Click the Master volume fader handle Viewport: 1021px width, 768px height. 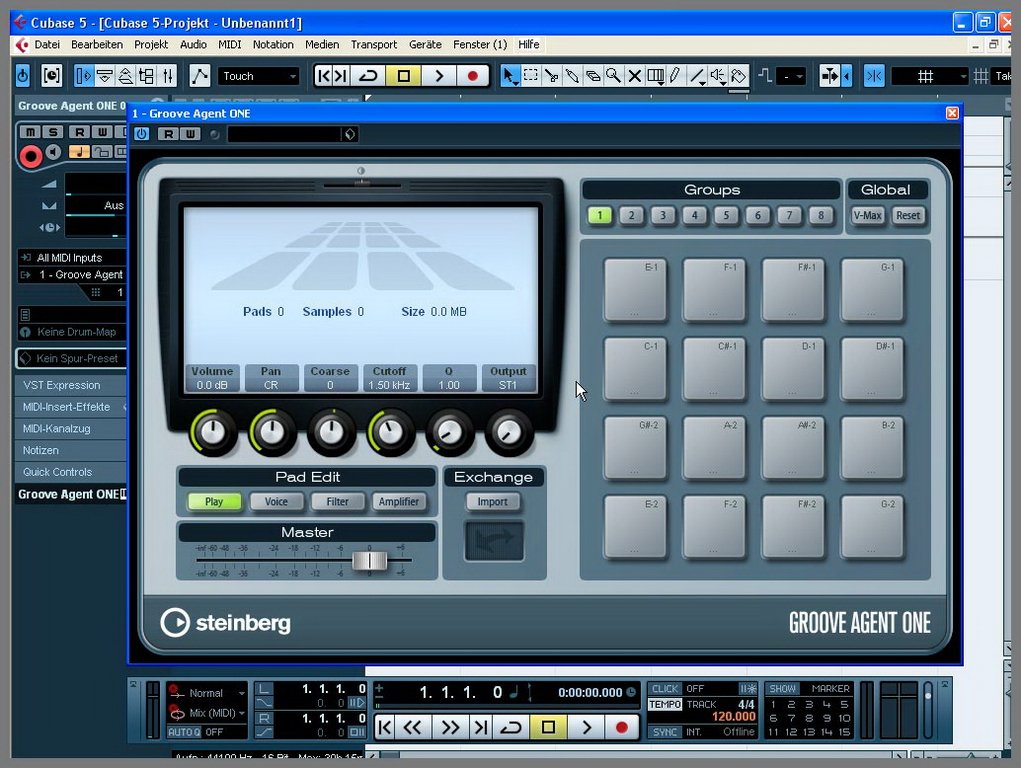(x=369, y=560)
